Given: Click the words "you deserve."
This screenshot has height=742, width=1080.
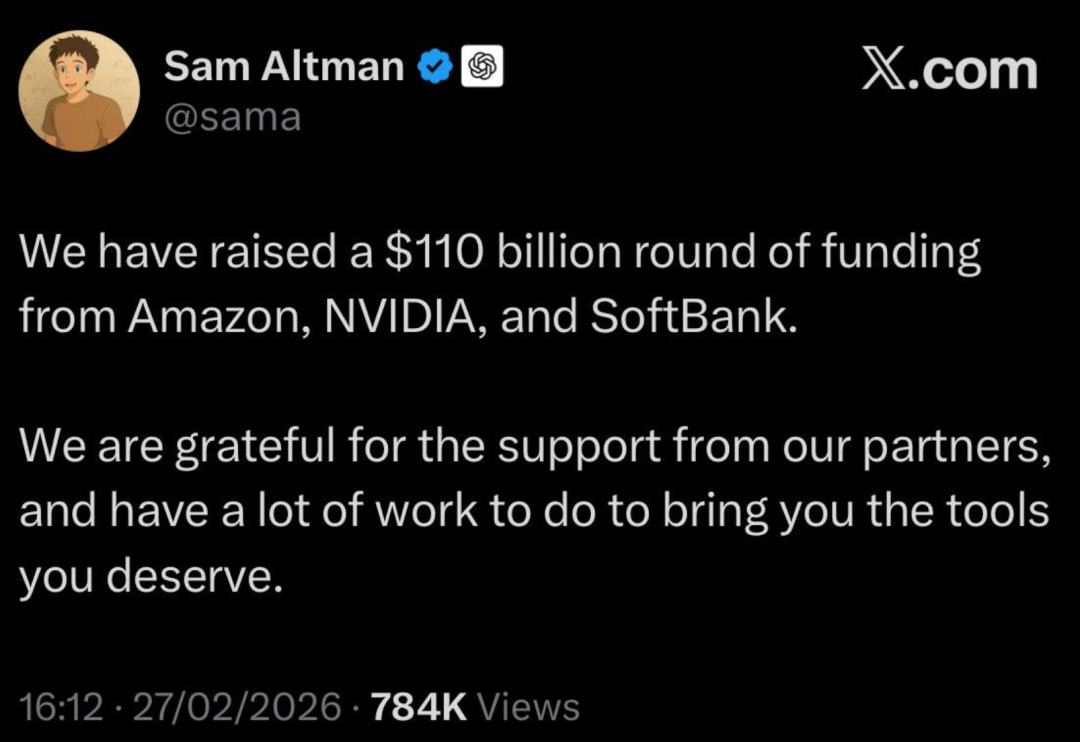Looking at the screenshot, I should click(x=145, y=577).
